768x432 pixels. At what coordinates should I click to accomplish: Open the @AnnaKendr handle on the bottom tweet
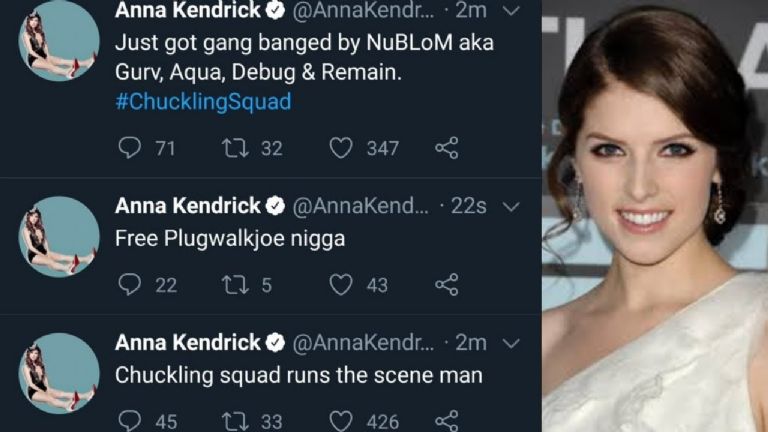pos(362,343)
